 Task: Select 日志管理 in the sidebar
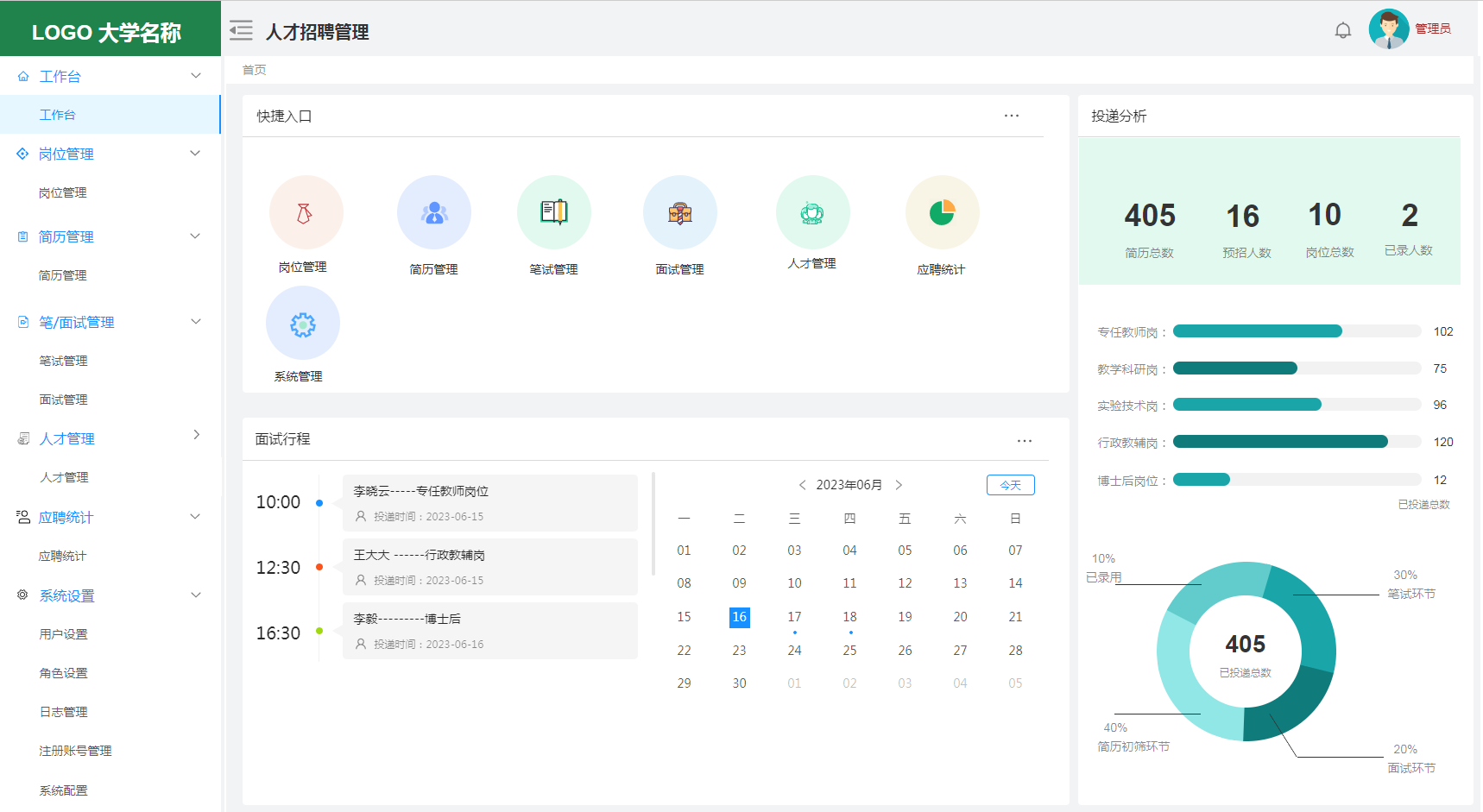[63, 712]
